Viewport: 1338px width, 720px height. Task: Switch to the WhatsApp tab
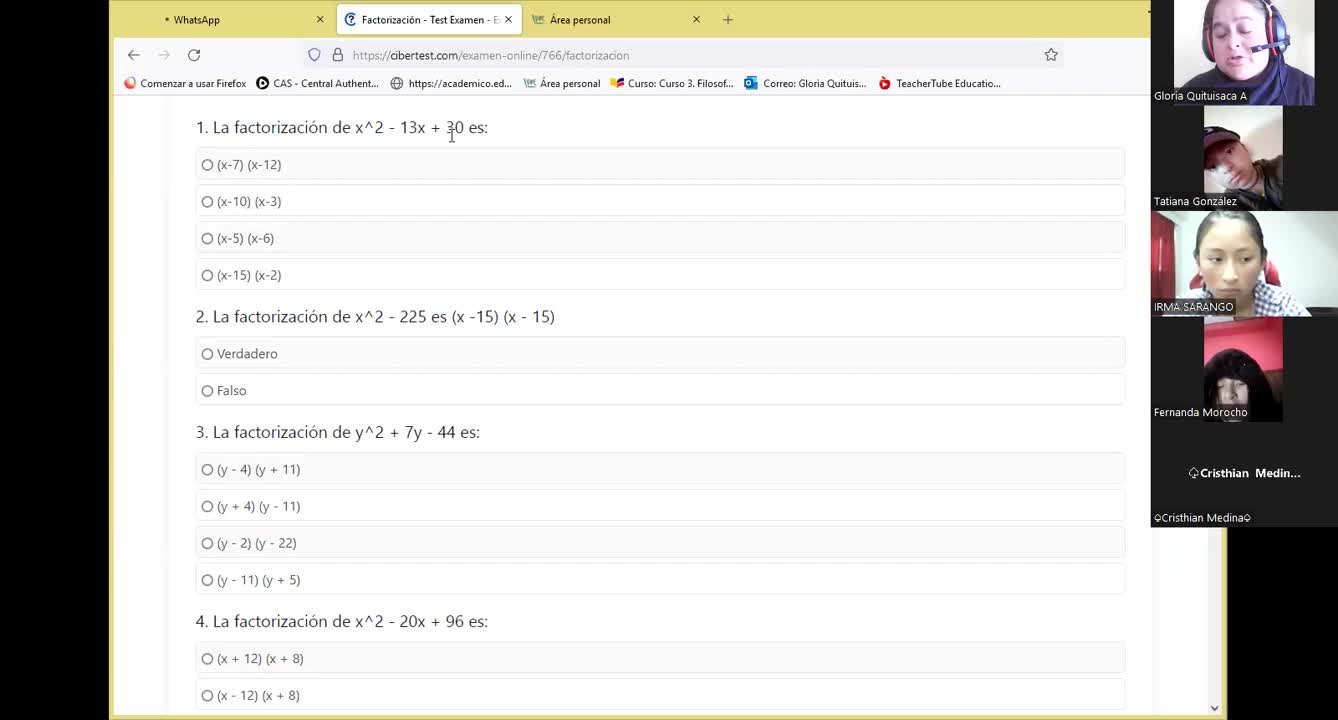(x=240, y=19)
